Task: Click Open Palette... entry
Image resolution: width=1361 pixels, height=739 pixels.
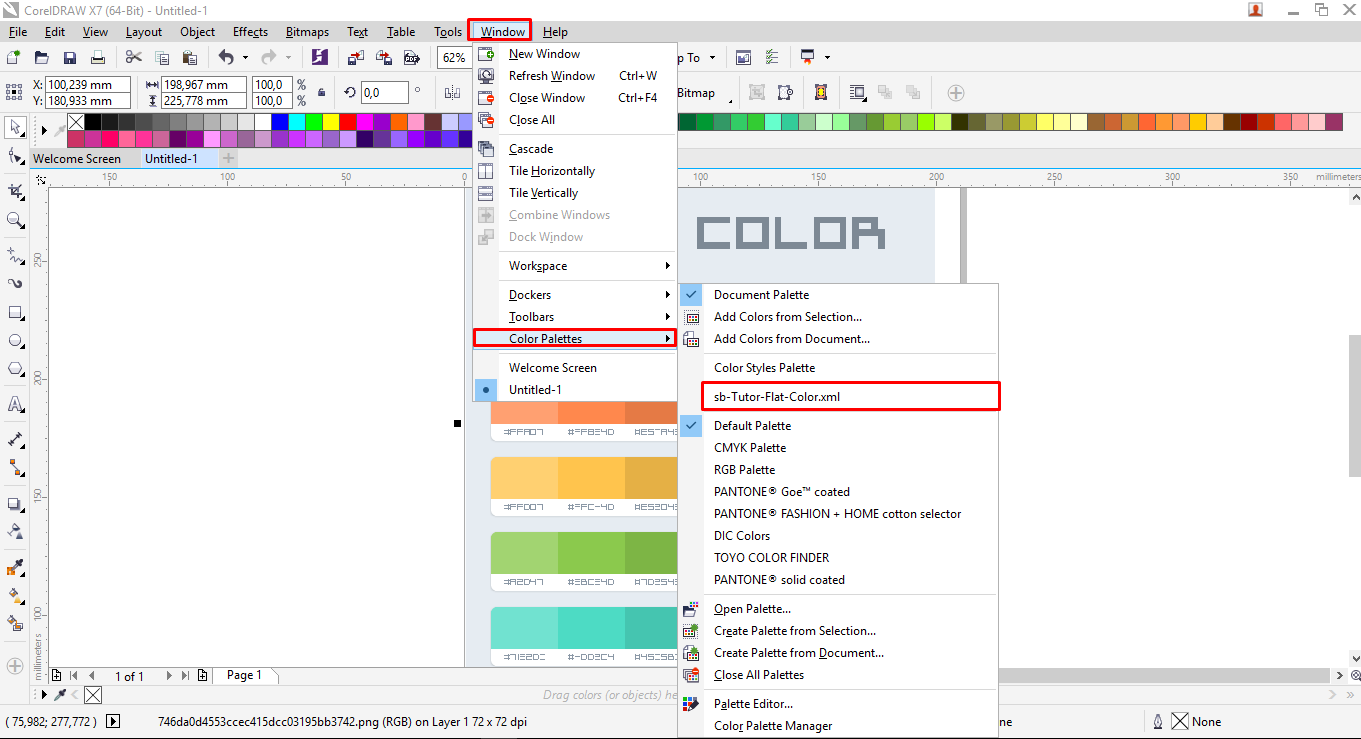Action: pos(752,609)
